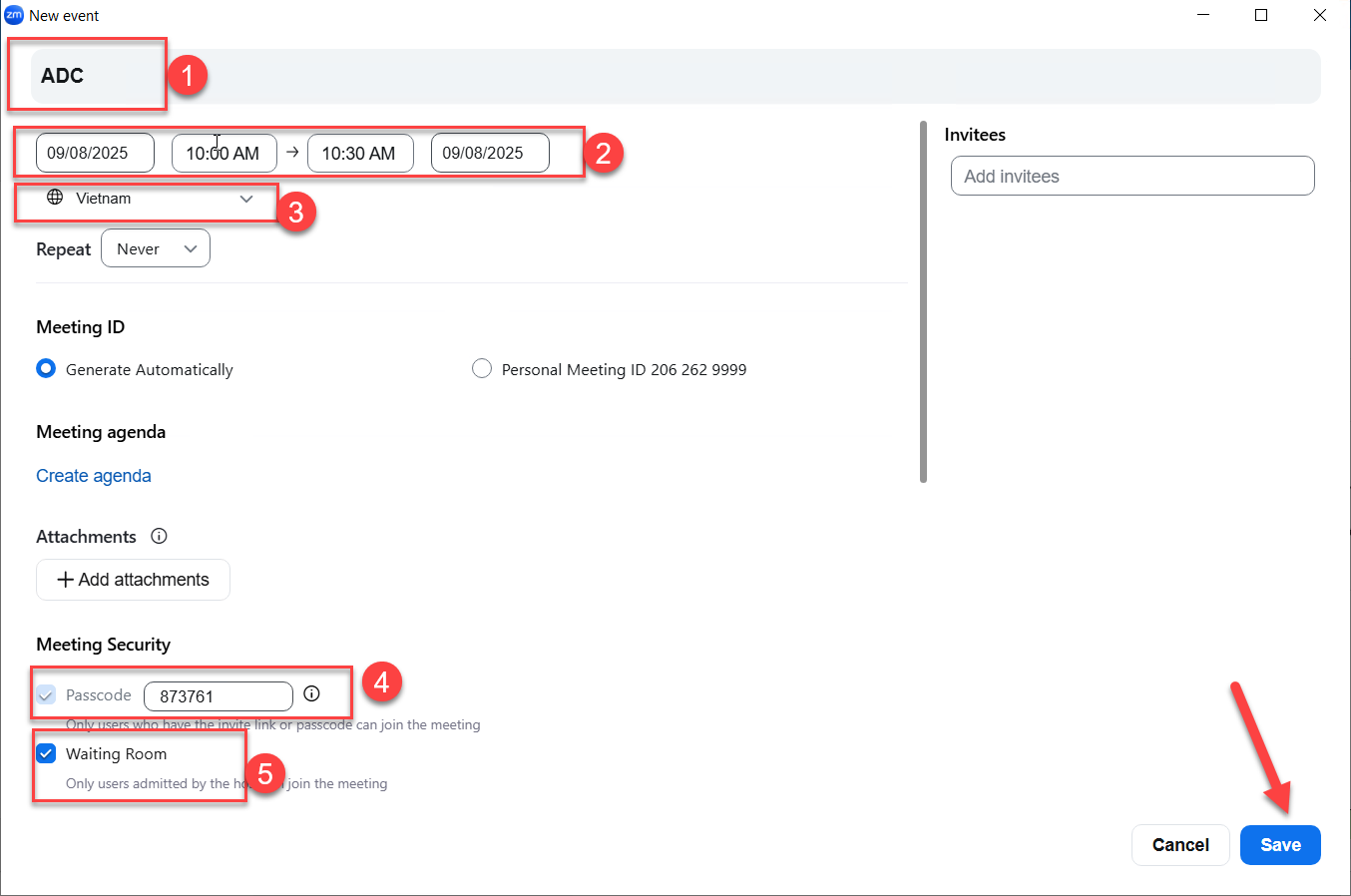
Task: Save the new event
Action: pyautogui.click(x=1279, y=845)
